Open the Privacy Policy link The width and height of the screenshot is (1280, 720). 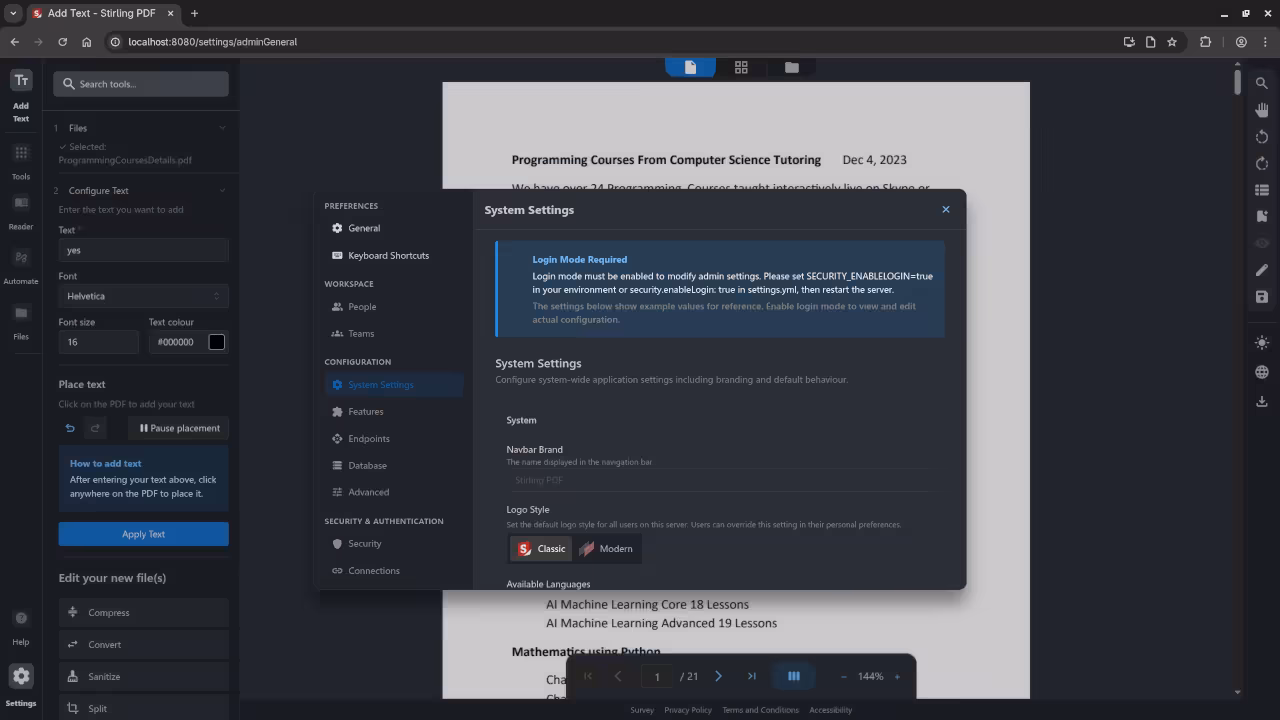(687, 709)
